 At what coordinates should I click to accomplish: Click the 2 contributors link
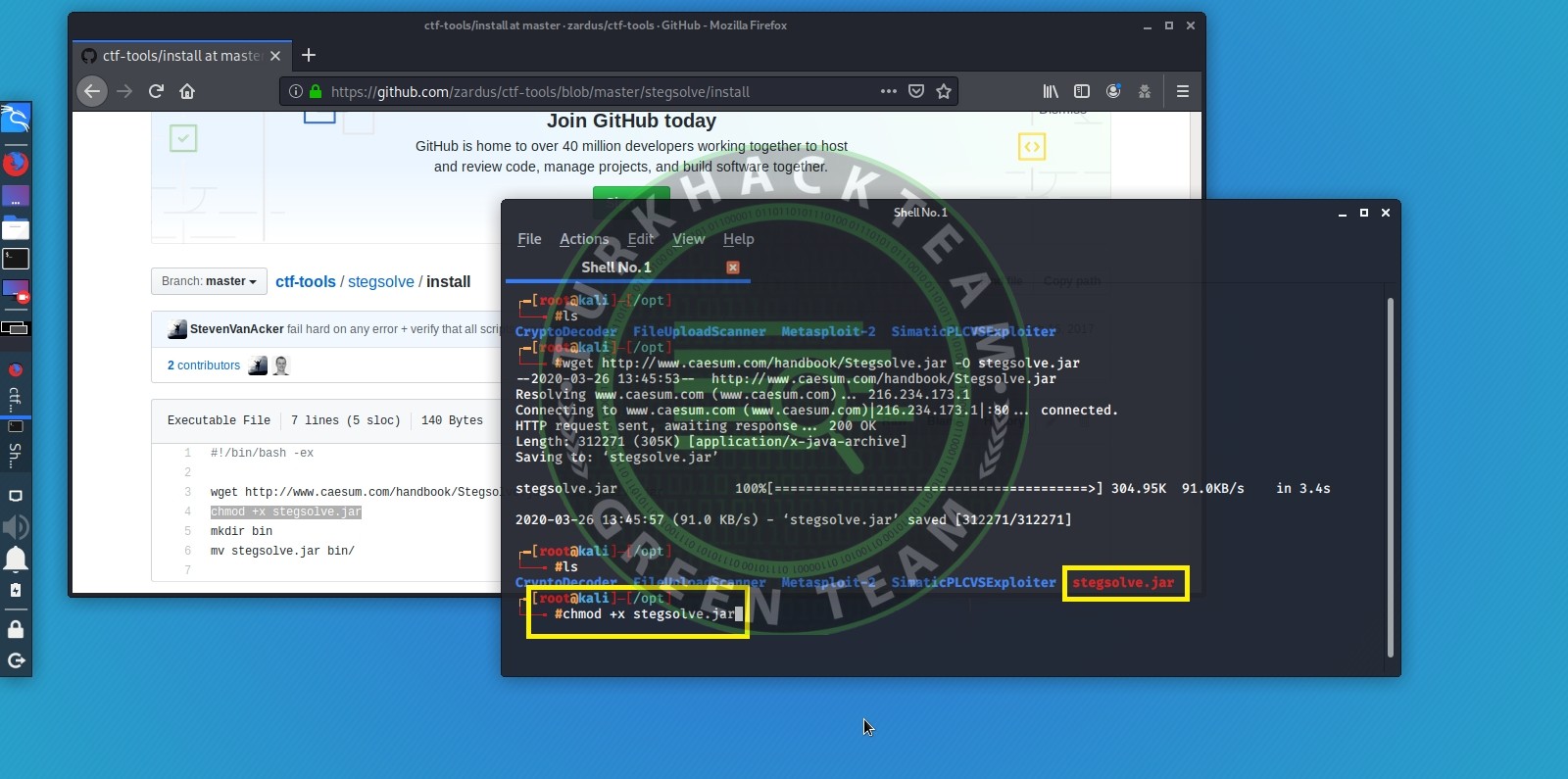coord(204,365)
